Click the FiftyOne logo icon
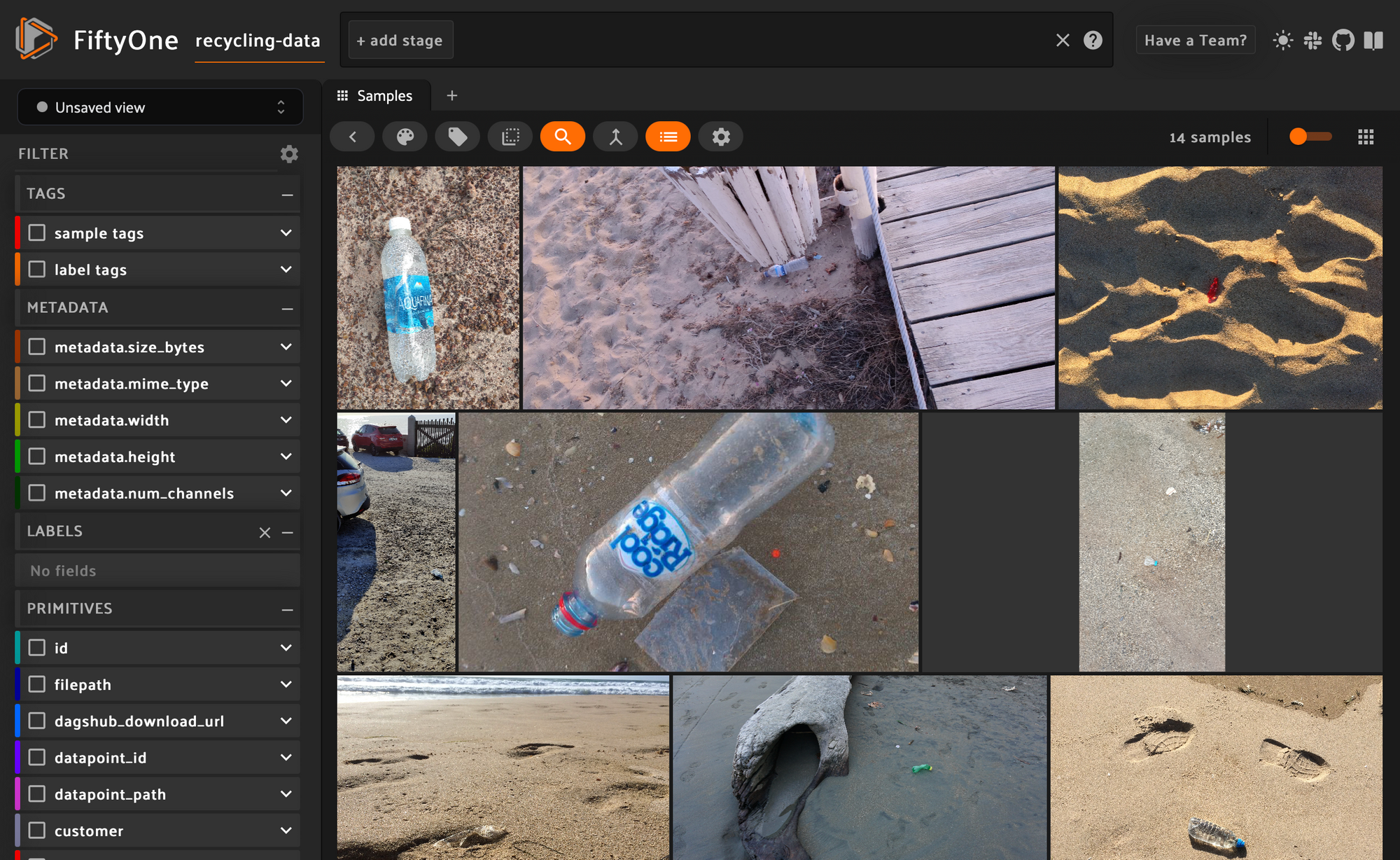Screen dimensions: 1400x860 tap(36, 39)
